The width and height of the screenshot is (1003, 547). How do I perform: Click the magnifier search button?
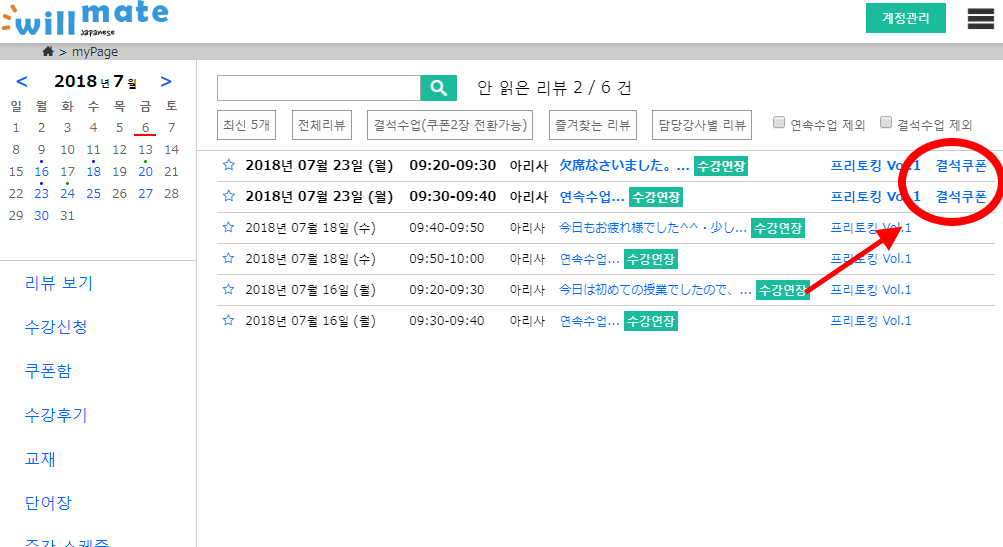point(438,88)
